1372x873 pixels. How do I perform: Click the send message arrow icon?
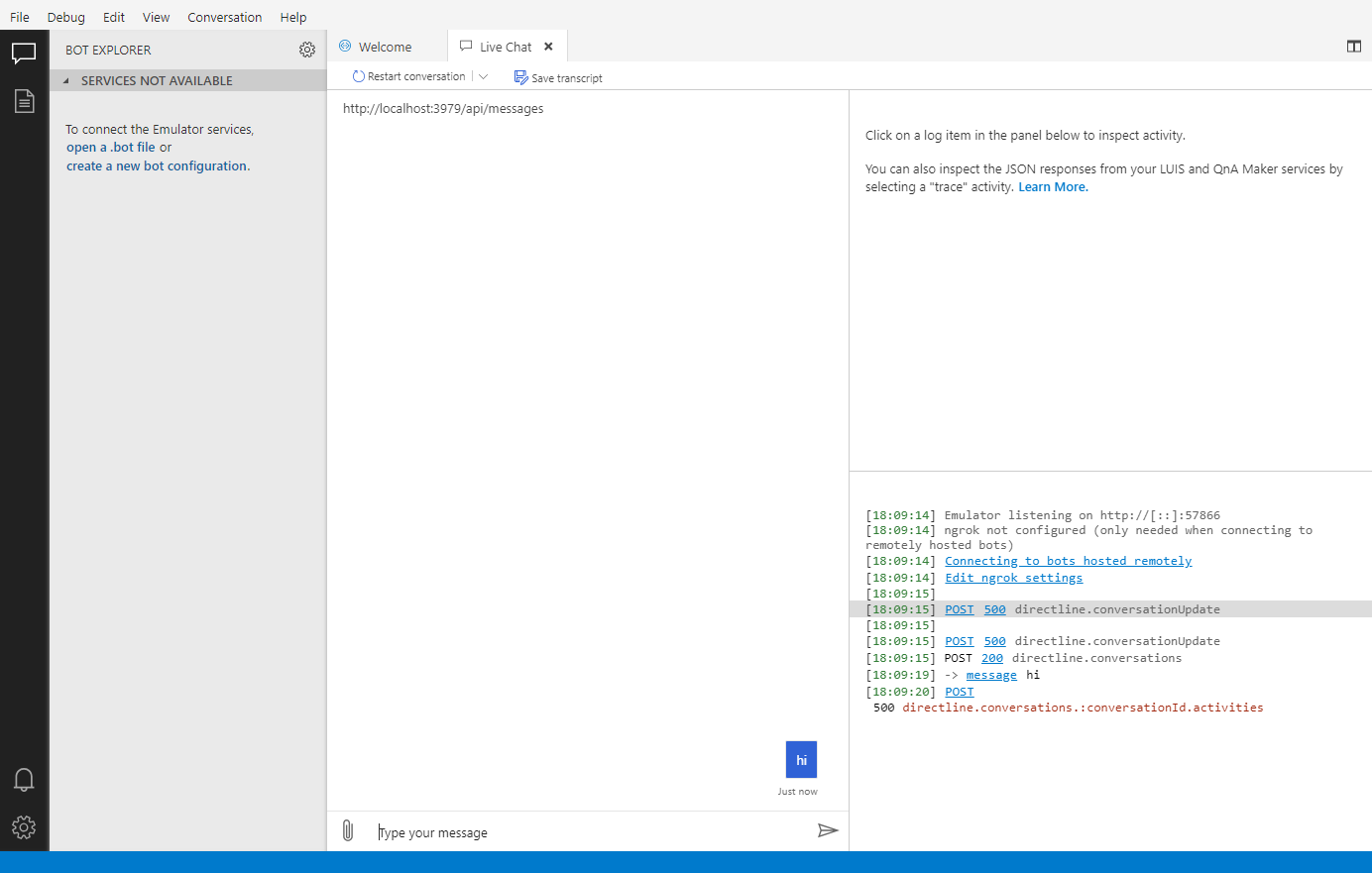coord(828,830)
